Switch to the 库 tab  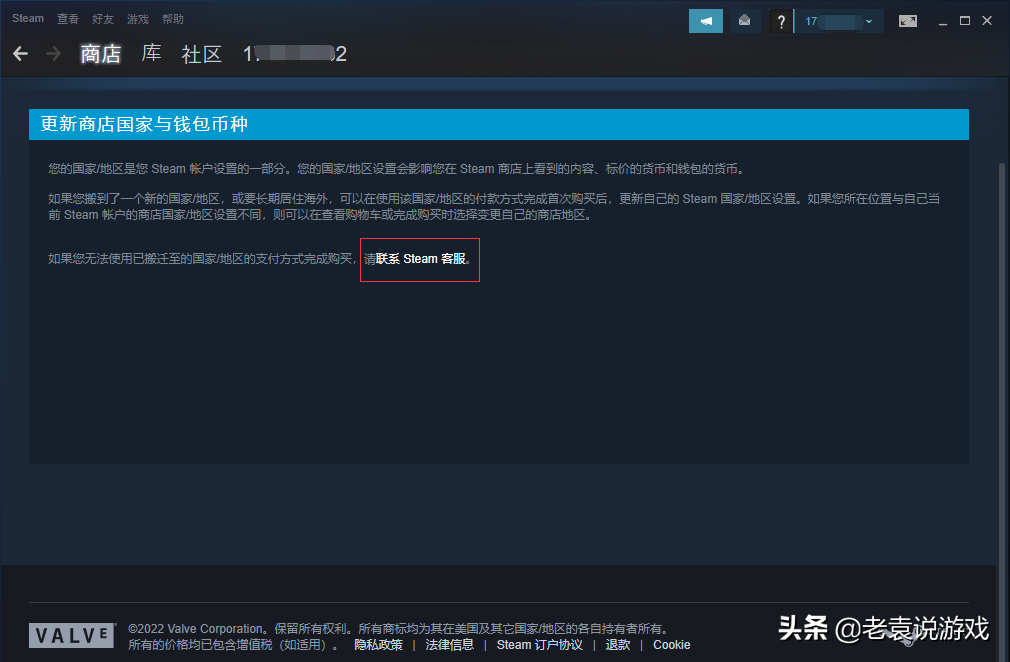150,53
